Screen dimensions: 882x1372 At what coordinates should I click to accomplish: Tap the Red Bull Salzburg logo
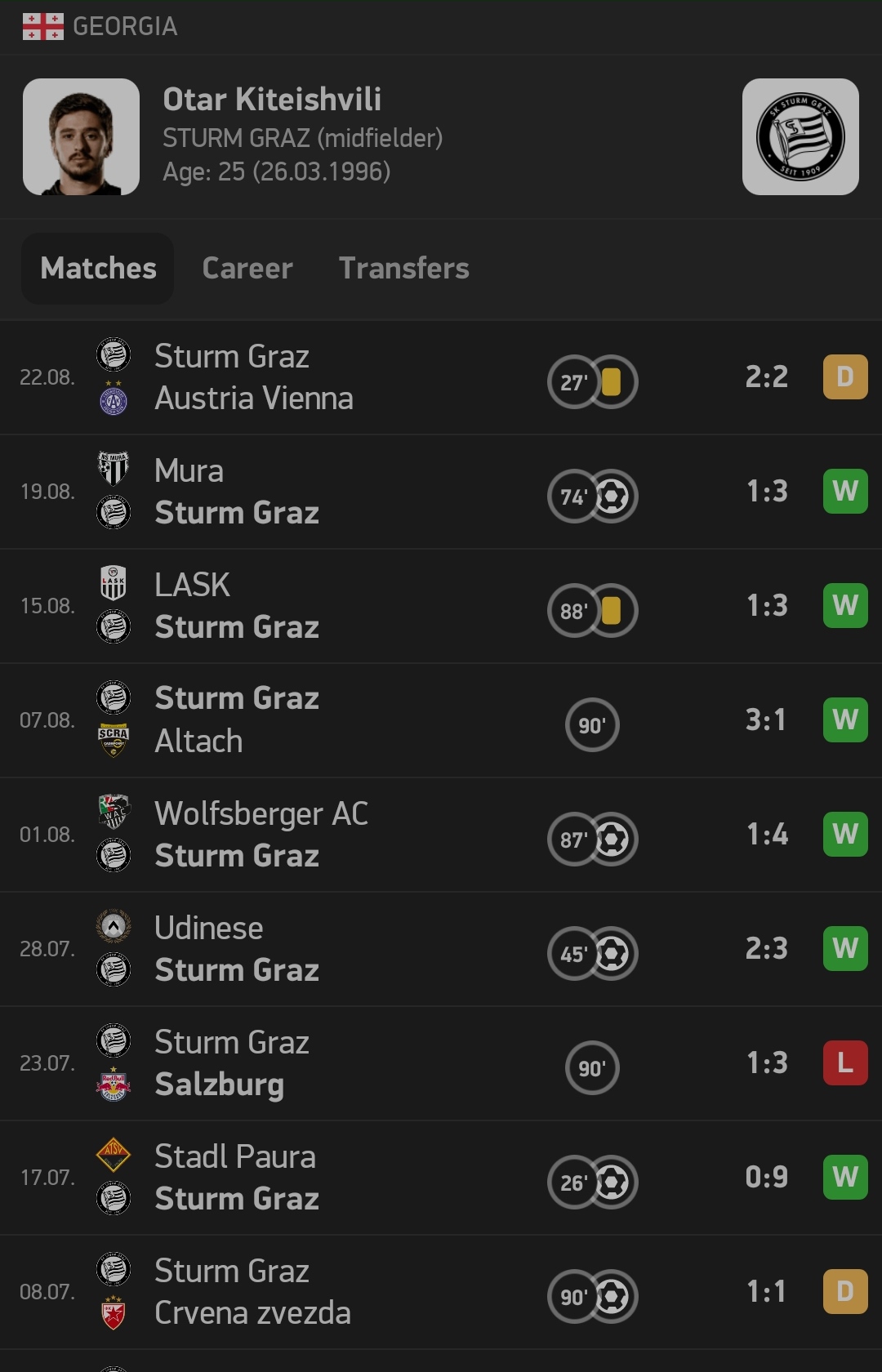pyautogui.click(x=114, y=1085)
